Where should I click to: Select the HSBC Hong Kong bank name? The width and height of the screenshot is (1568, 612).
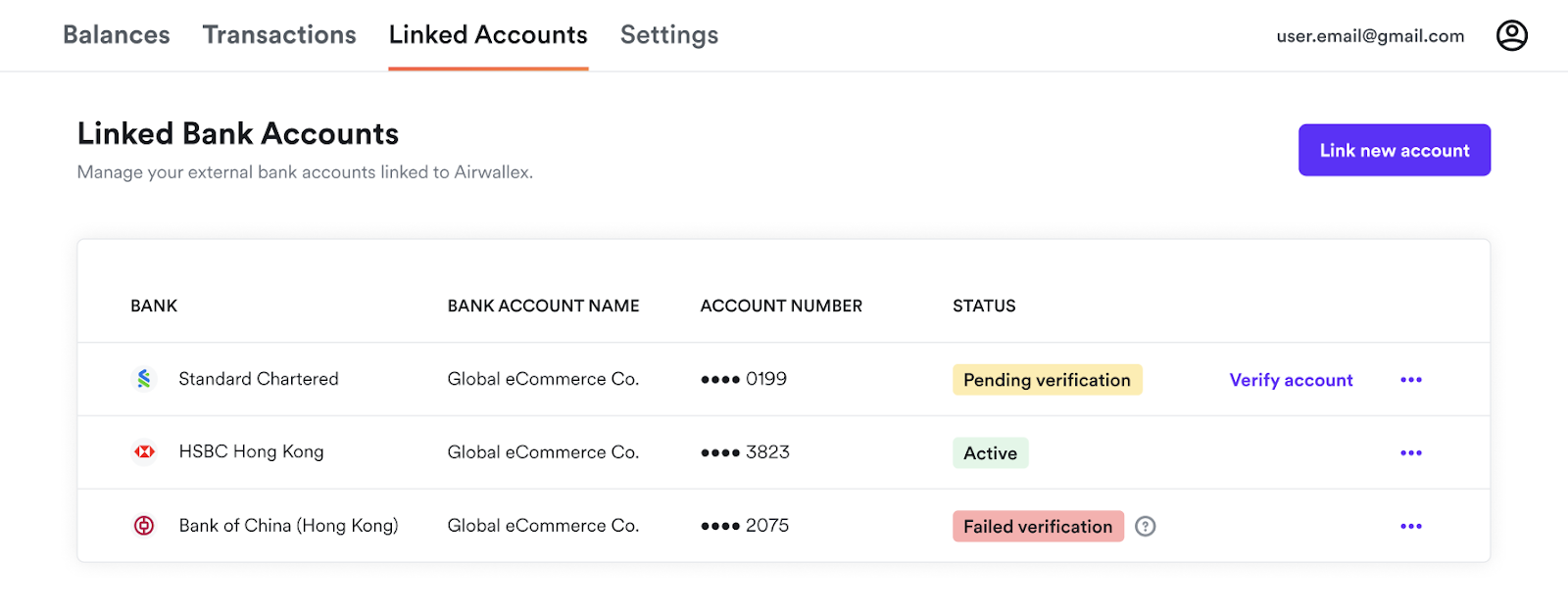pyautogui.click(x=251, y=452)
